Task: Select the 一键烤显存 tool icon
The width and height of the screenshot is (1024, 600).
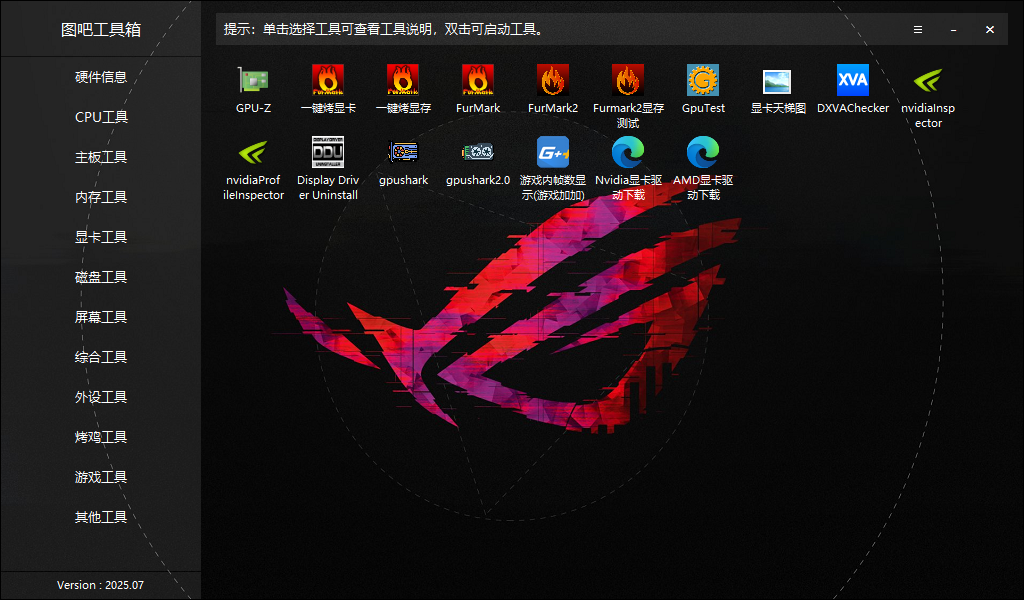Action: (x=403, y=80)
